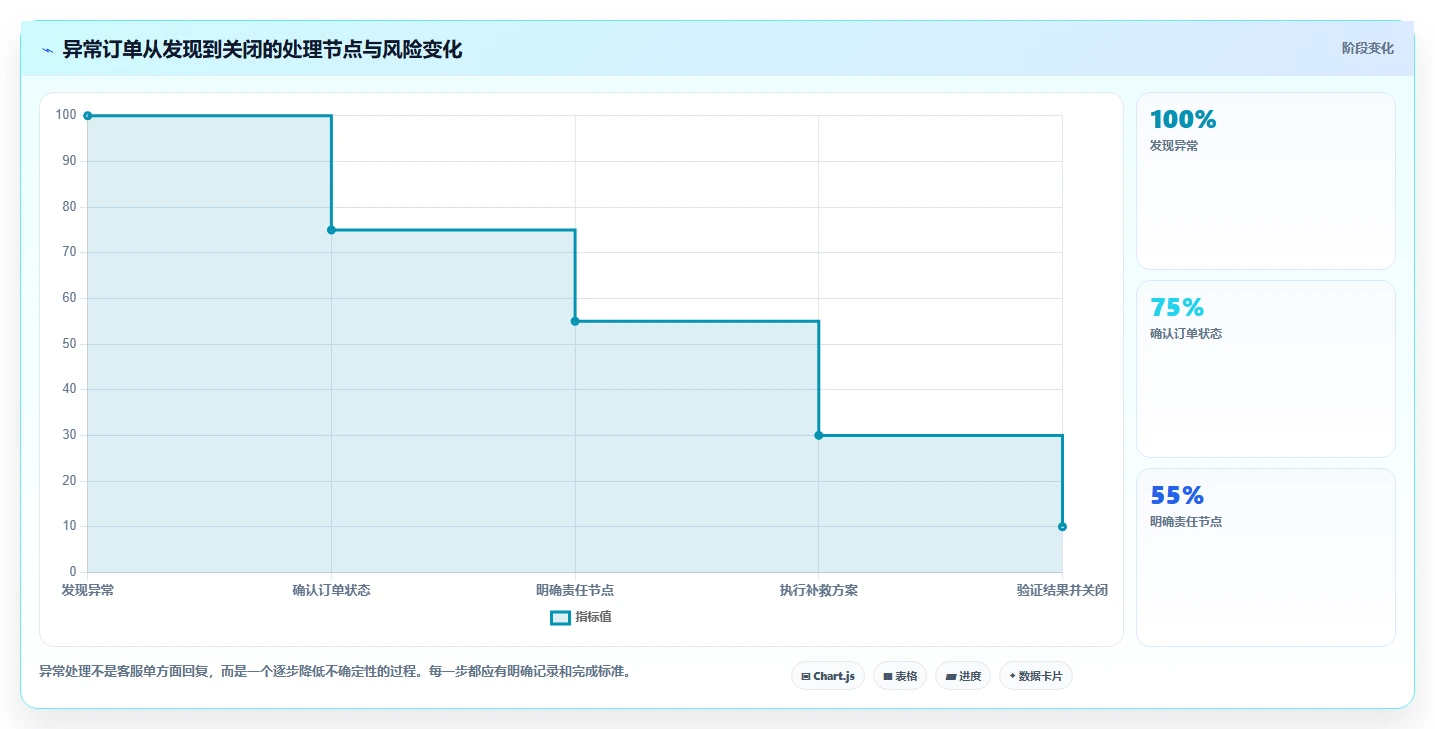Select the 发现异常 data point at 100

point(88,116)
